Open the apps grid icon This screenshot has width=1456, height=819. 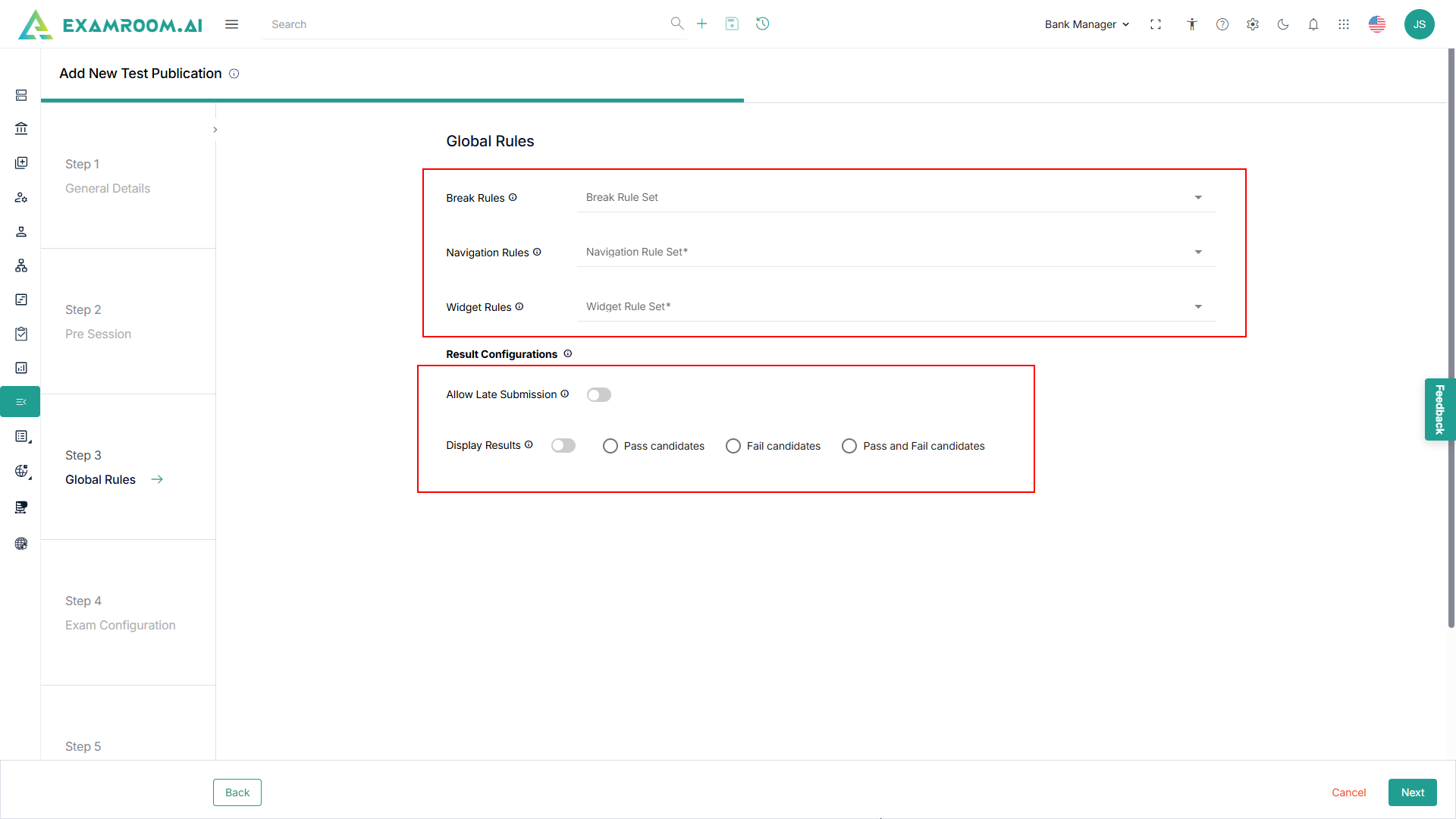tap(1344, 24)
